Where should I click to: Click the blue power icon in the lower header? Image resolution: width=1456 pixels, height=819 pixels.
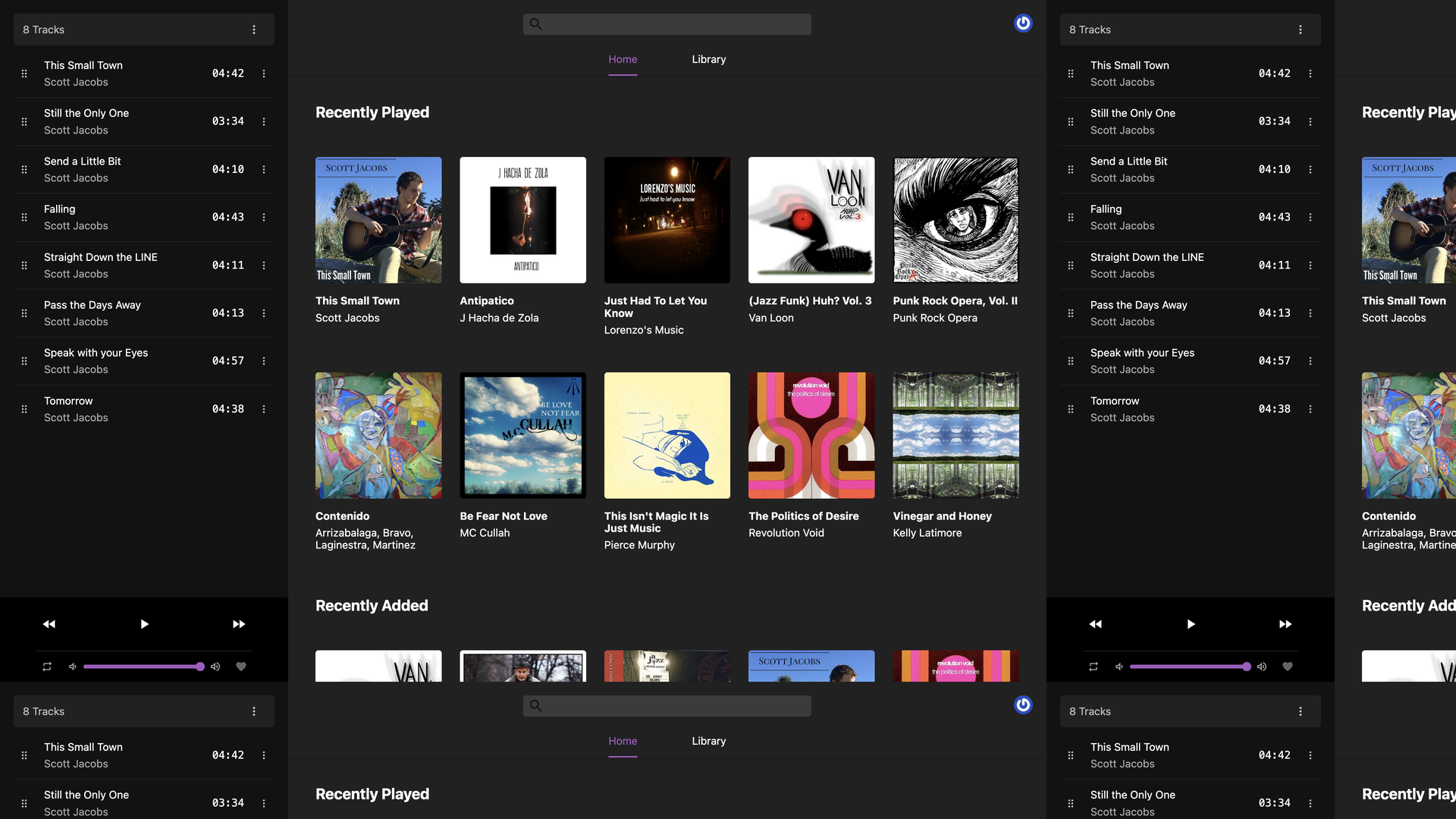pos(1023,705)
